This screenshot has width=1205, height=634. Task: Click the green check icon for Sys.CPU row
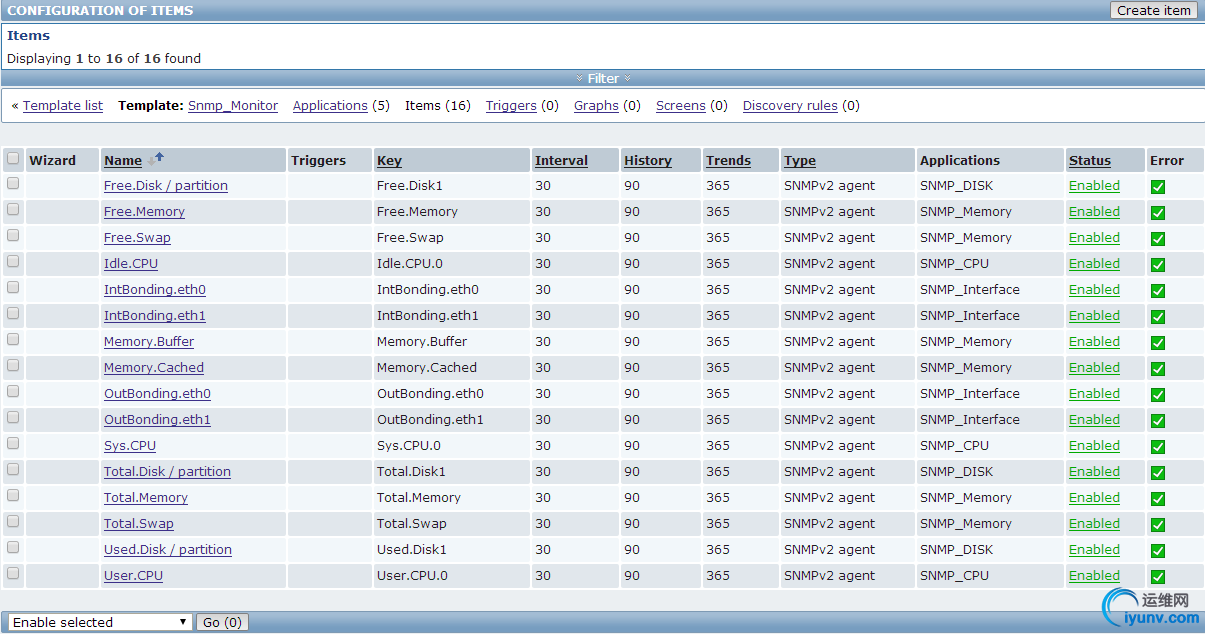(x=1158, y=446)
